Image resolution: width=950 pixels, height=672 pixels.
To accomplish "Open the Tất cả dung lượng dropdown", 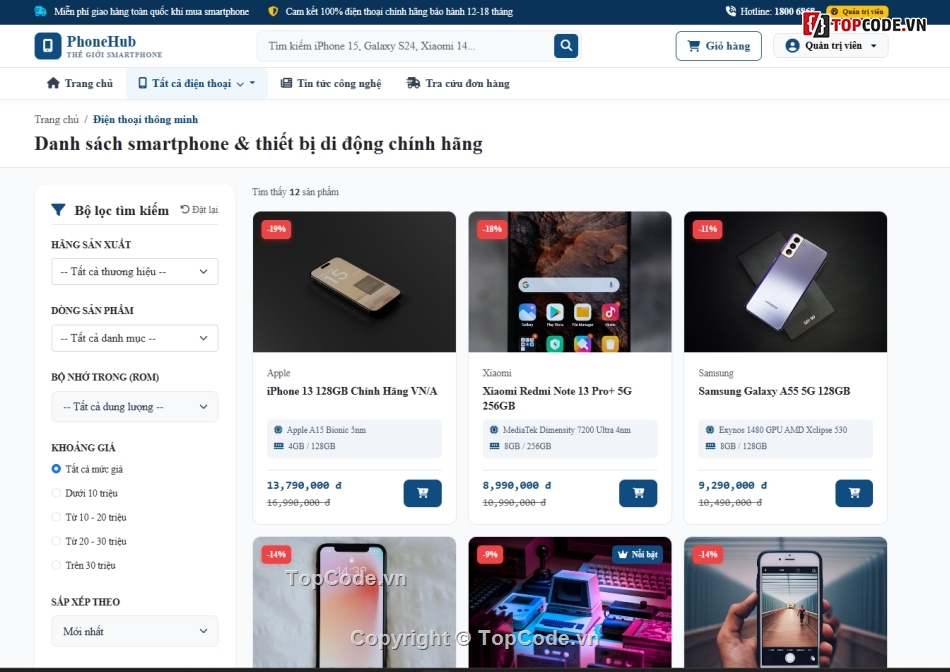I will (x=135, y=407).
